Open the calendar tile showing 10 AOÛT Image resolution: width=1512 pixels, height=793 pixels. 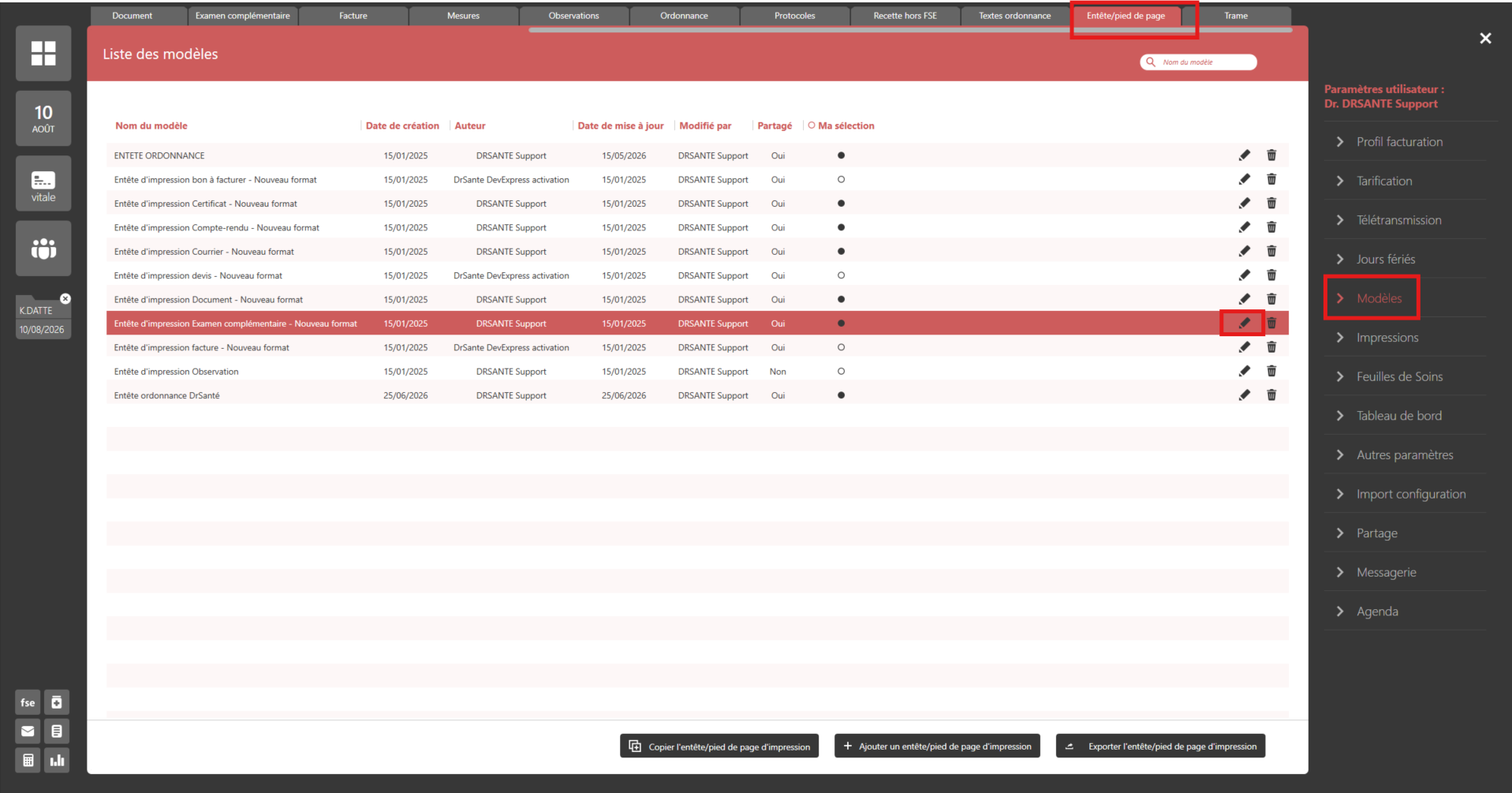43,118
